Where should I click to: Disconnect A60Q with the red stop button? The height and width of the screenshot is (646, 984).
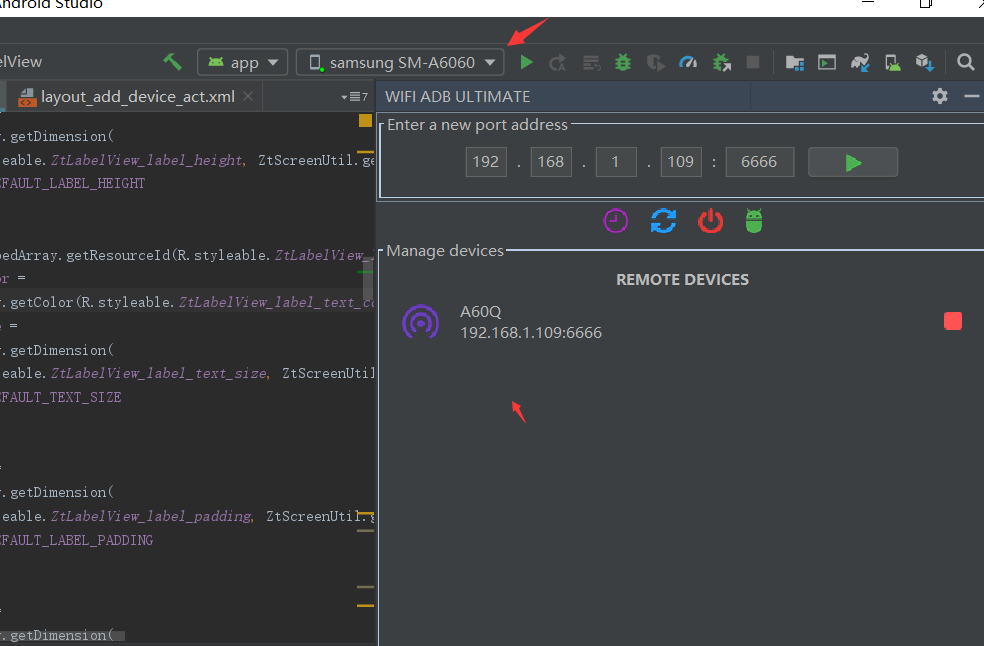(x=953, y=321)
